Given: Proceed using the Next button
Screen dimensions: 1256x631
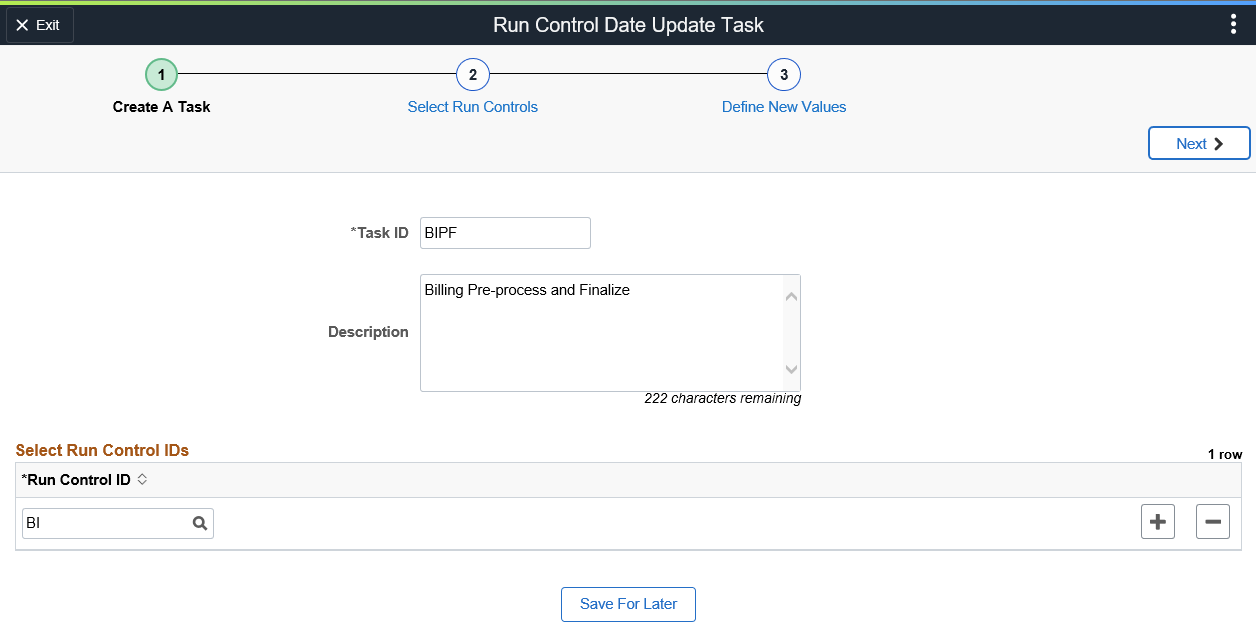Looking at the screenshot, I should [1198, 143].
